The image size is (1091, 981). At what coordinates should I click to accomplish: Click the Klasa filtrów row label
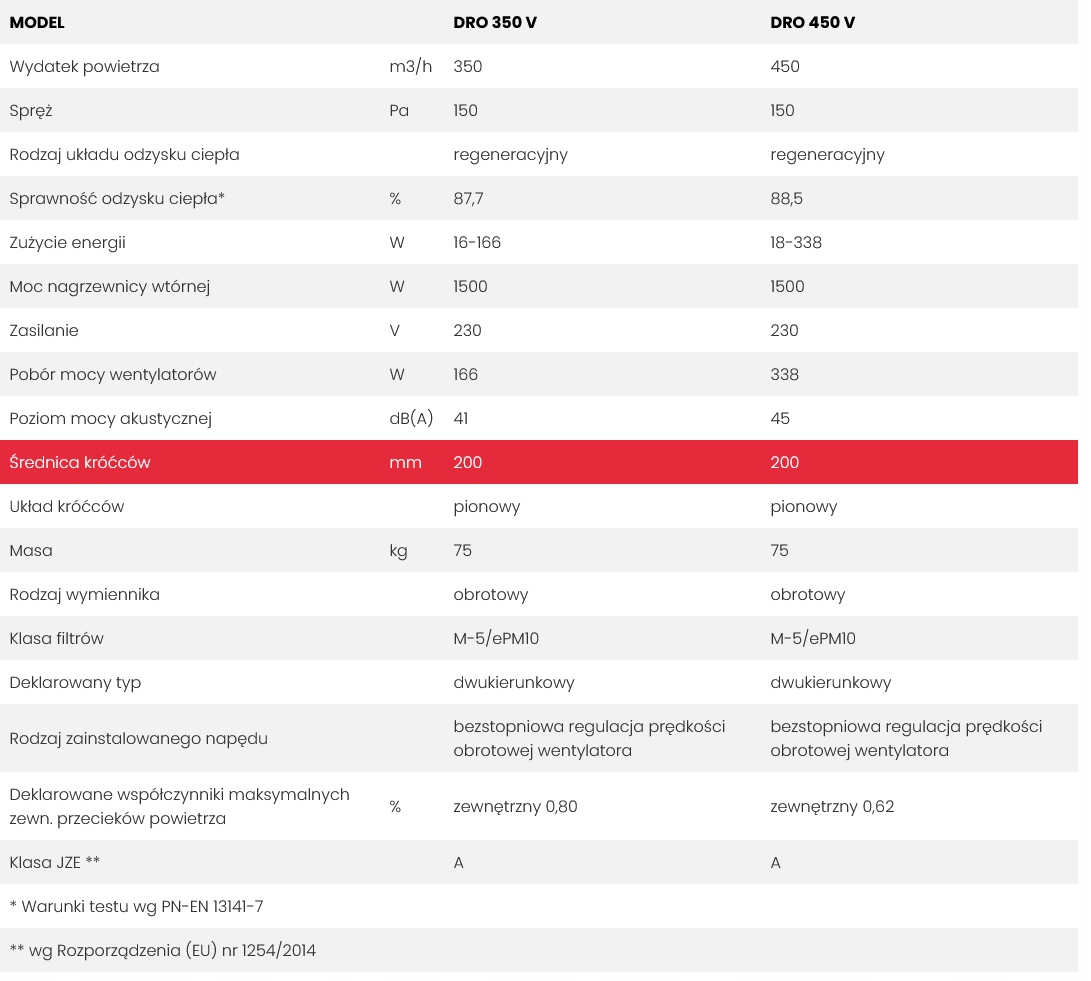click(56, 638)
